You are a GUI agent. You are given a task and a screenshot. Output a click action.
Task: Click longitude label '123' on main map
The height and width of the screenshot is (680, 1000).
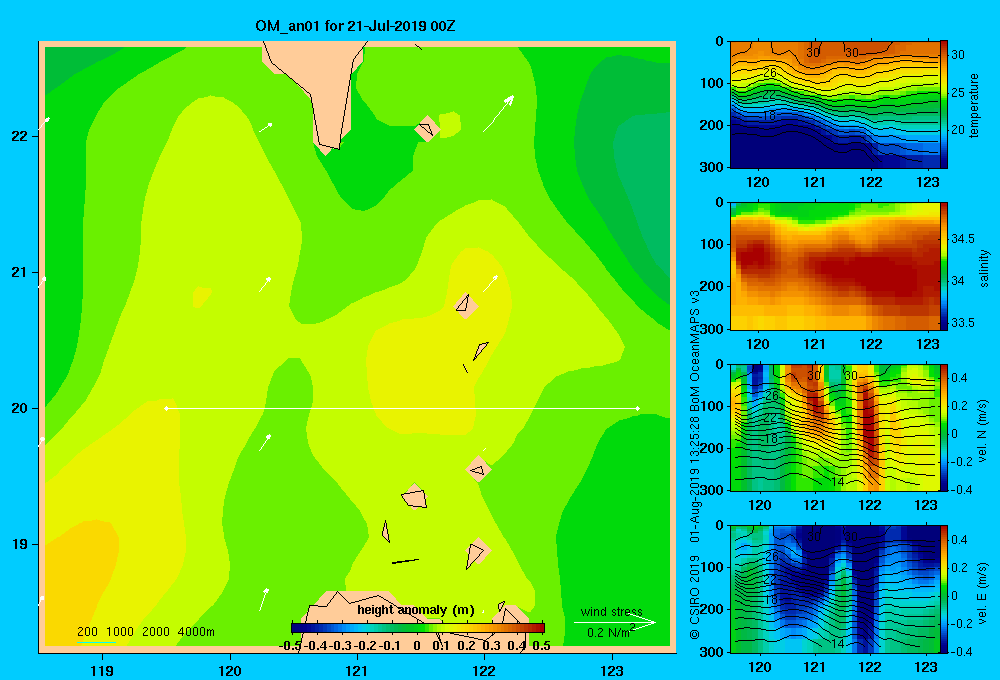tap(612, 670)
